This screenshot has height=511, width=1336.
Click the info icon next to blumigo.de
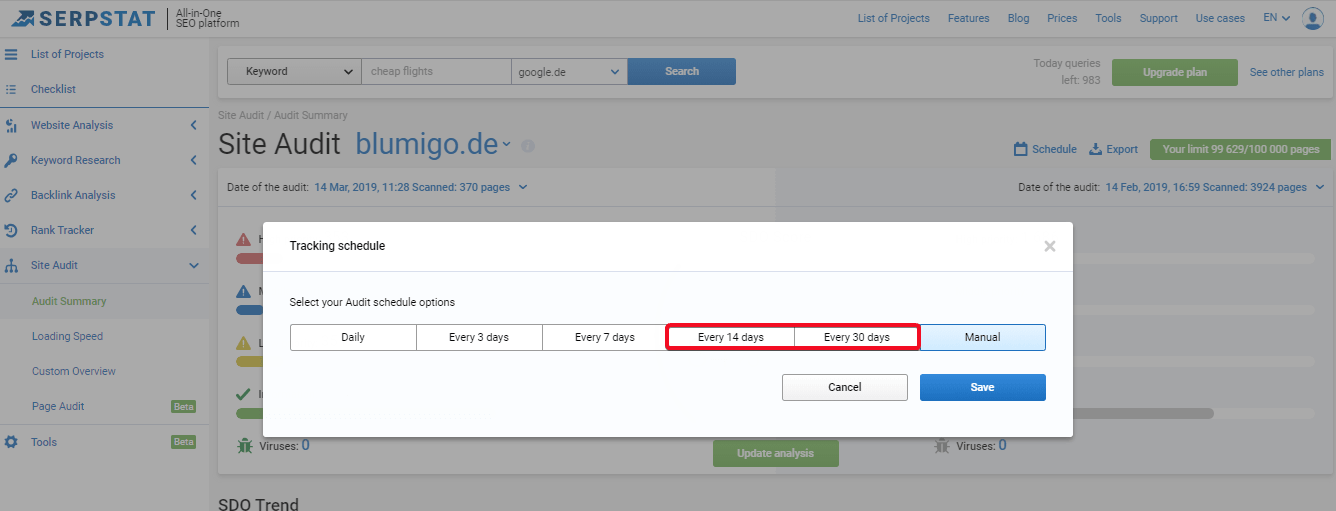click(x=528, y=146)
